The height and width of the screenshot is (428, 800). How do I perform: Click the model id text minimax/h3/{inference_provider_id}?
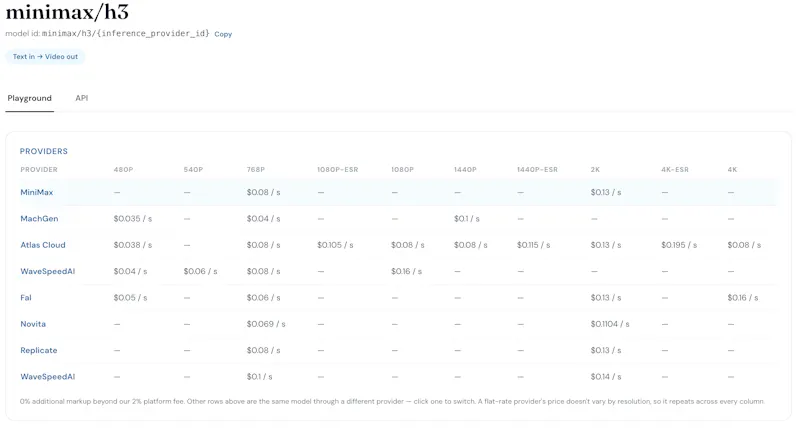[x=126, y=34]
